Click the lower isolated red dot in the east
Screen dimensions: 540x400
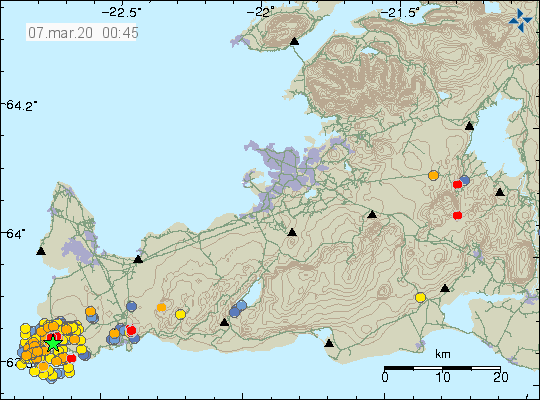(457, 216)
